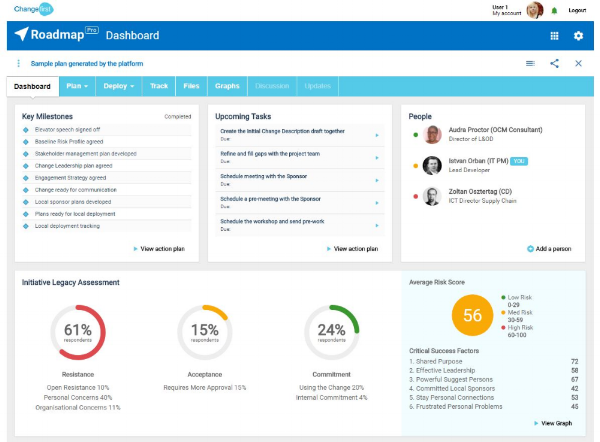Click the user avatar photo in header
Screen dimensions: 600x442
point(535,10)
